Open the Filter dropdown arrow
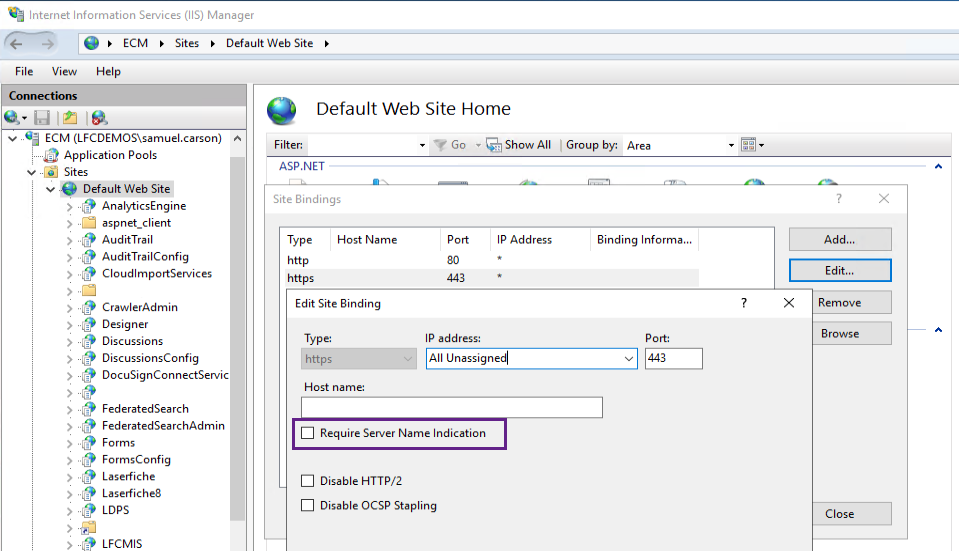 422,146
